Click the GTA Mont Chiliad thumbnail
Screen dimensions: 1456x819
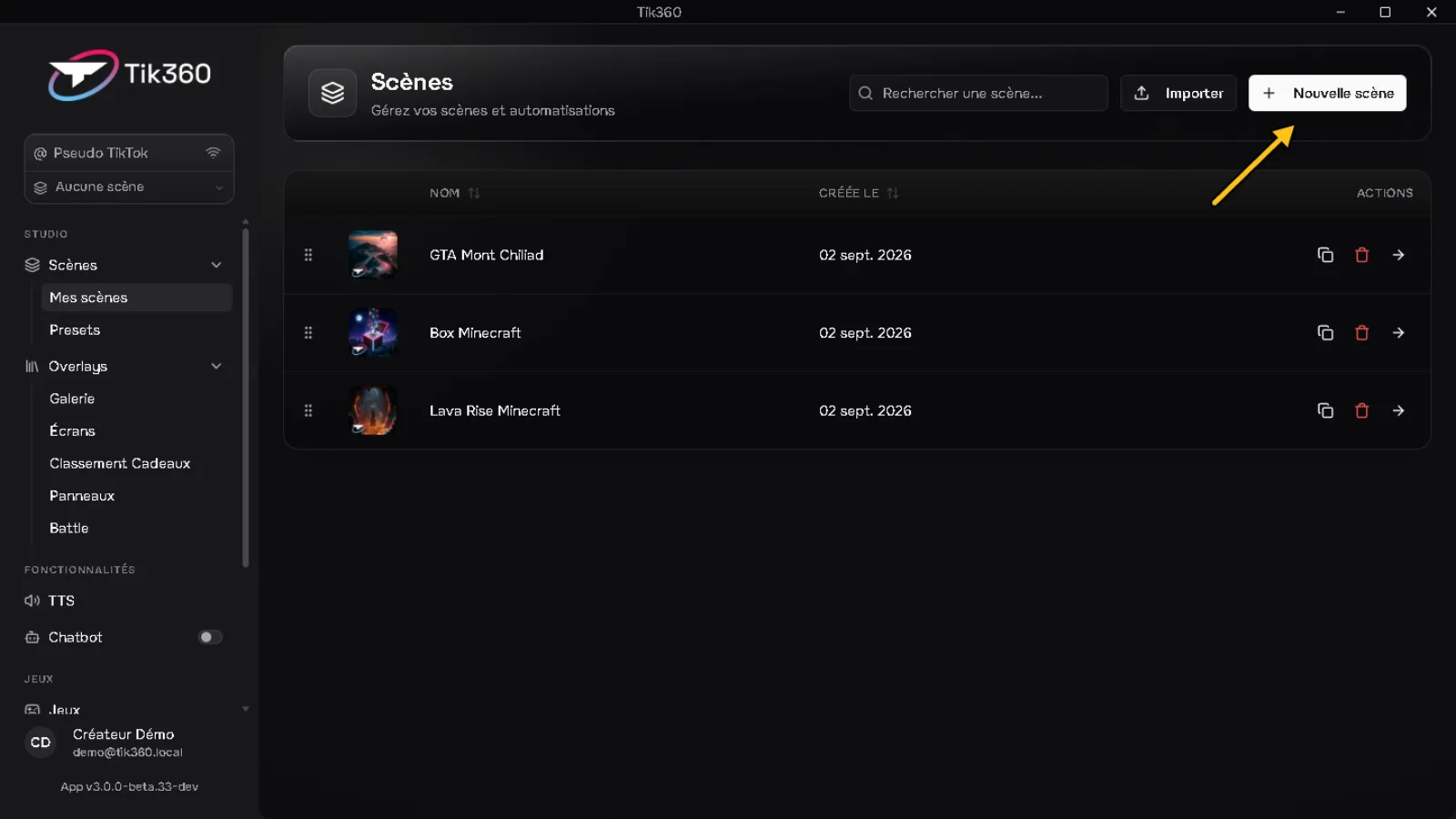[373, 255]
